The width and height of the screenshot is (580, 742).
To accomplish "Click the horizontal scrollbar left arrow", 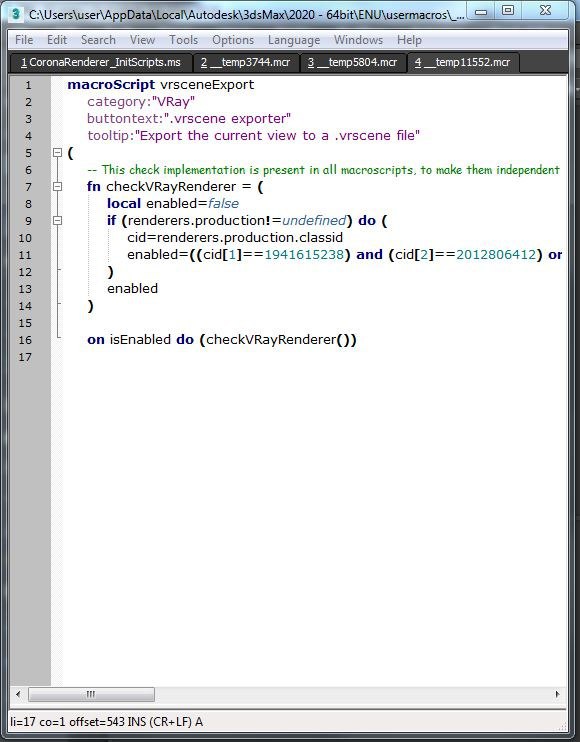I will 18,694.
